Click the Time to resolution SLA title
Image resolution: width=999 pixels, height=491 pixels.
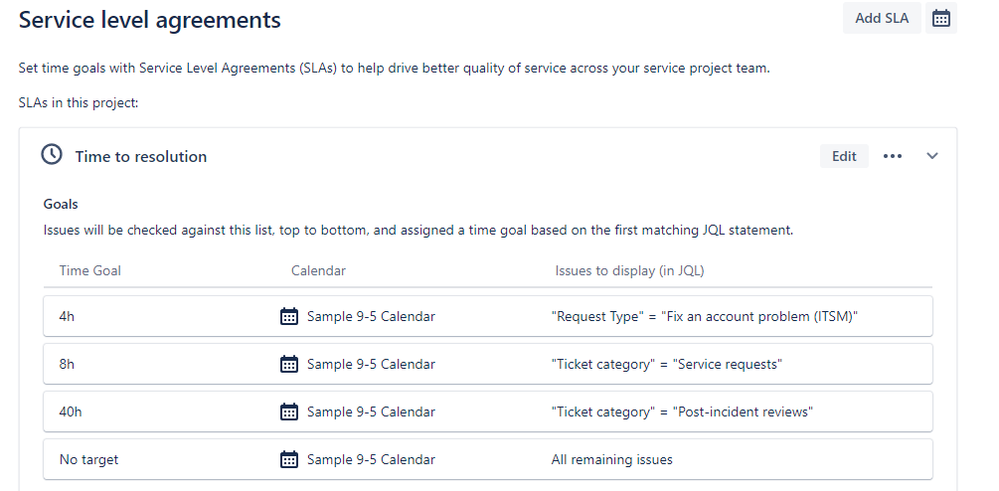click(141, 156)
